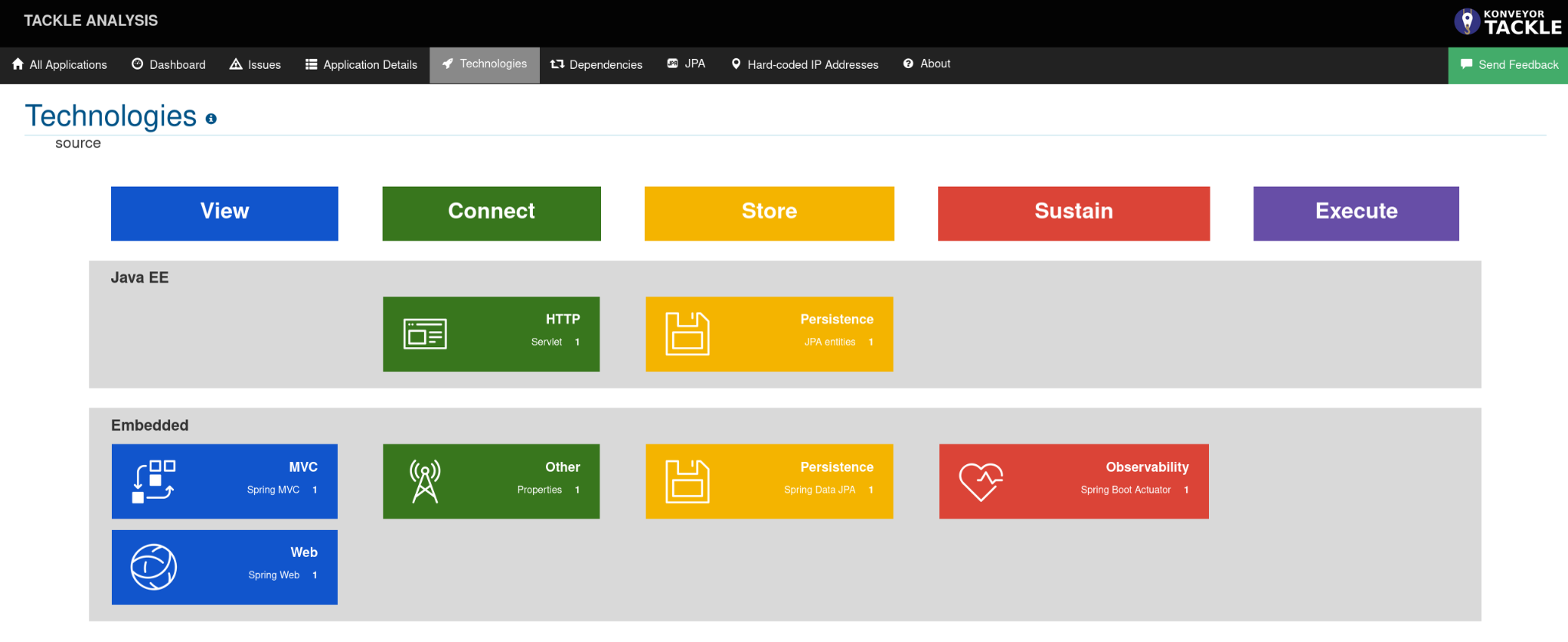1568x642 pixels.
Task: Click the home icon beside All Applications
Action: point(18,64)
